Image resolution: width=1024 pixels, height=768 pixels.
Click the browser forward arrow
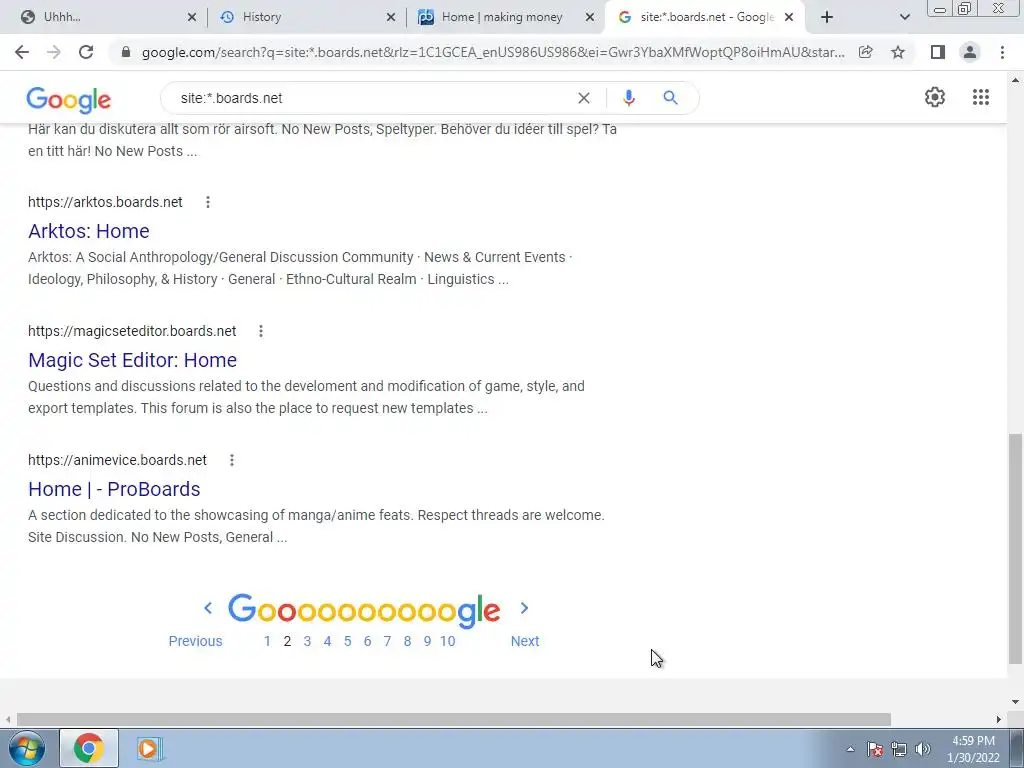[x=54, y=52]
